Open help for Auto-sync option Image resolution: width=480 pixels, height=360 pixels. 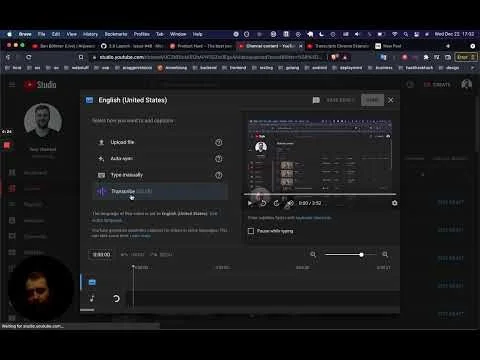tap(219, 159)
